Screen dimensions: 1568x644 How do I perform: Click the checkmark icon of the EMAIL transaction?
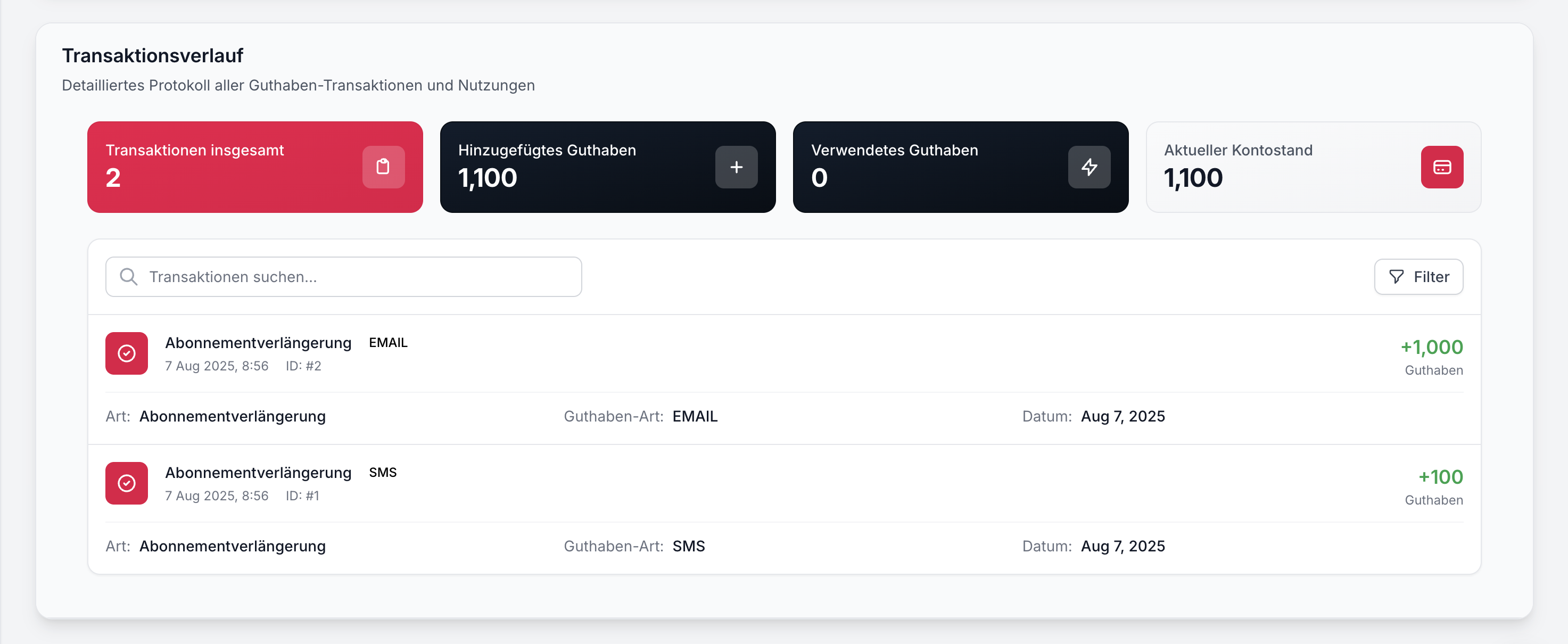coord(127,353)
